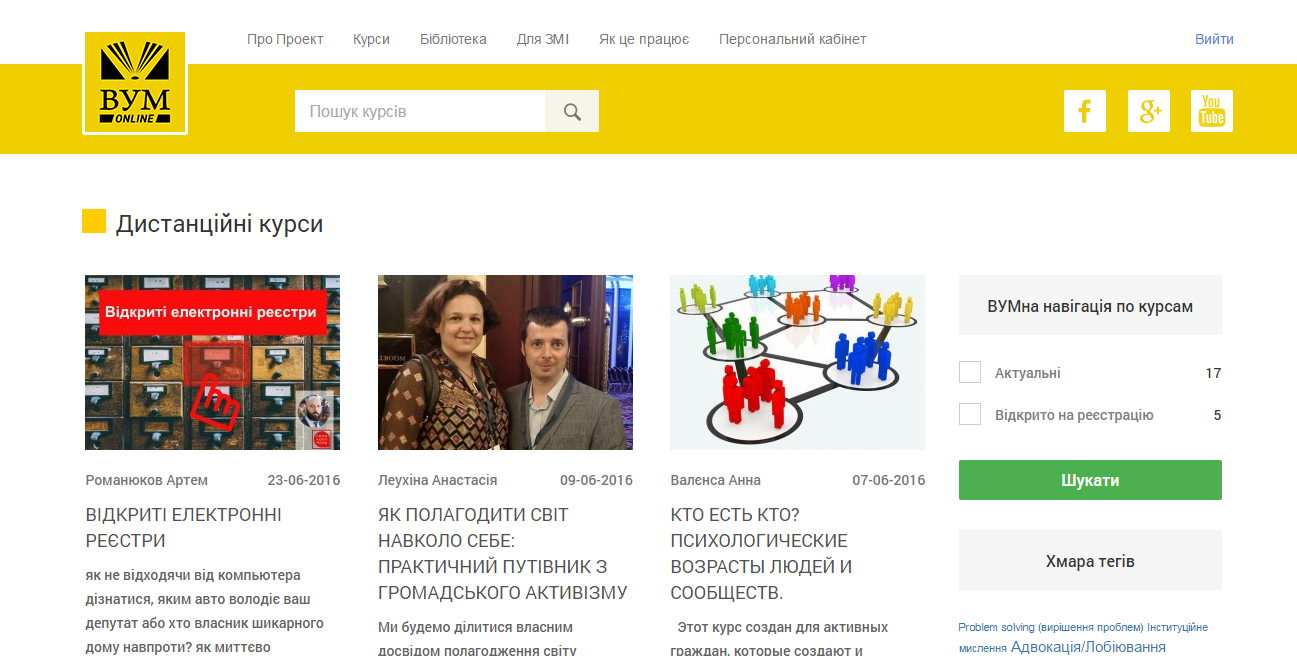This screenshot has height=656, width=1297.
Task: Click the date 09-06-2016
Action: point(596,480)
